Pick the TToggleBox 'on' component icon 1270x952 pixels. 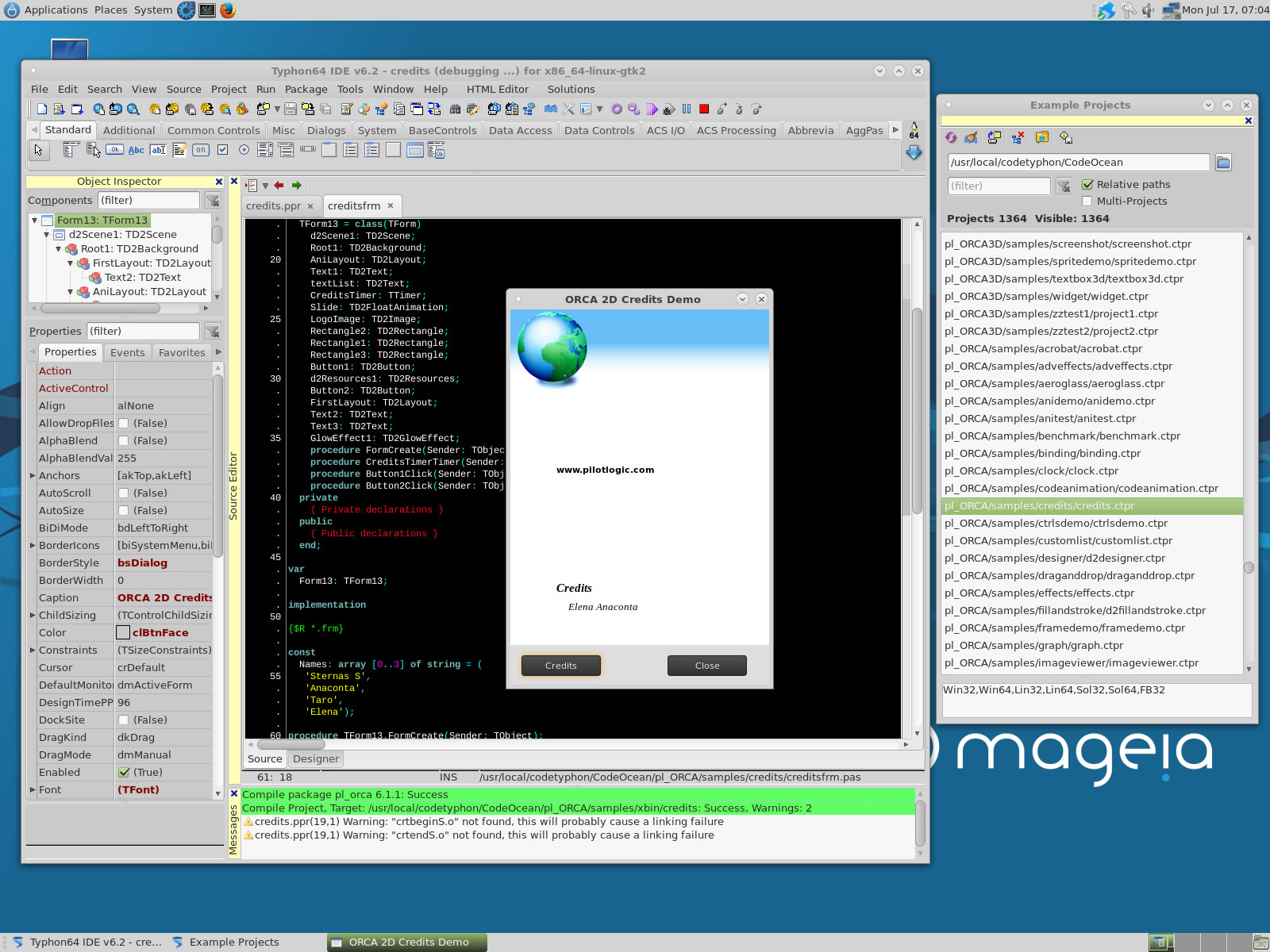pos(201,149)
